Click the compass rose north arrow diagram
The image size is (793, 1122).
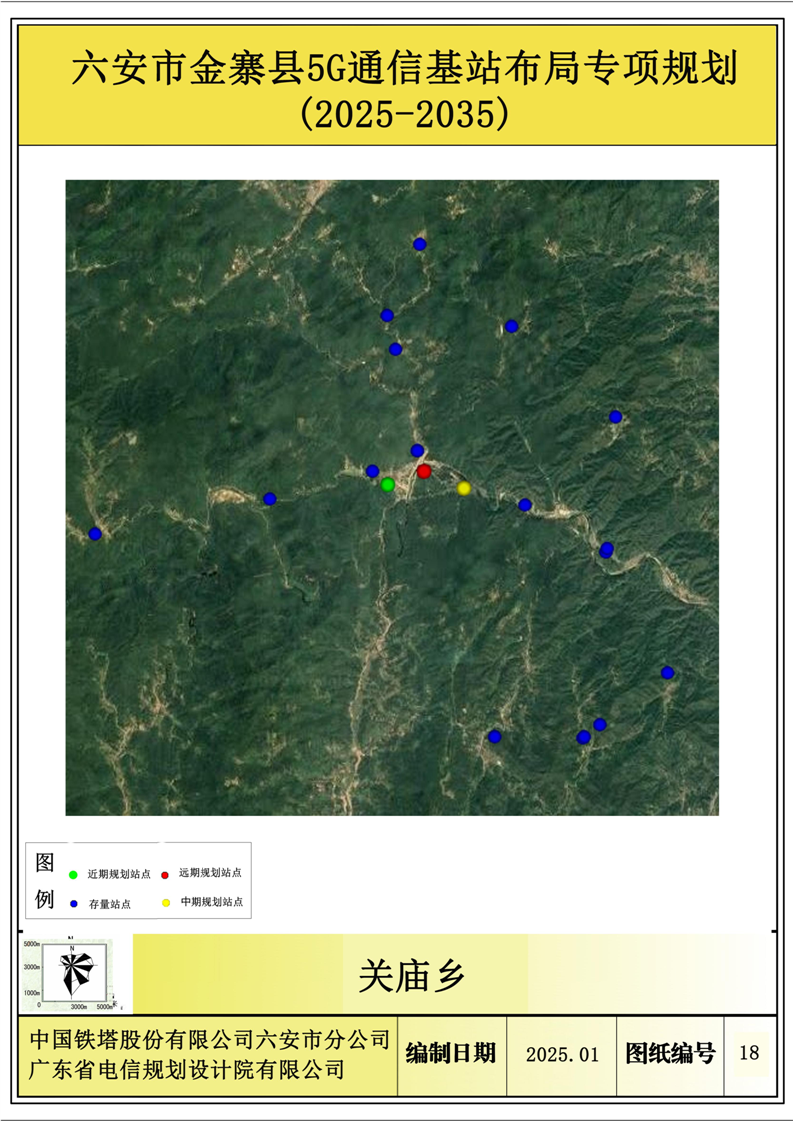tap(76, 972)
